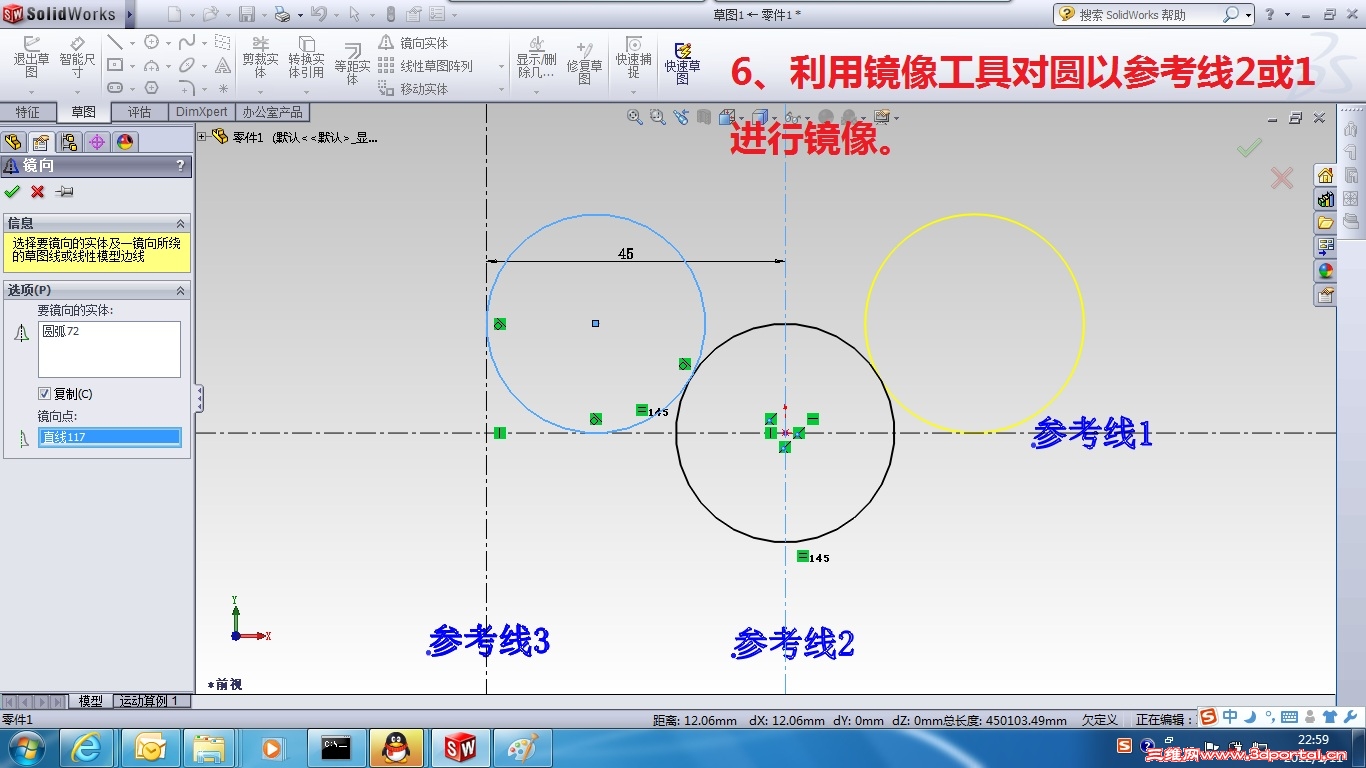Screen dimensions: 1366x768
Task: Select the sketch Text tool
Action: coord(223,65)
